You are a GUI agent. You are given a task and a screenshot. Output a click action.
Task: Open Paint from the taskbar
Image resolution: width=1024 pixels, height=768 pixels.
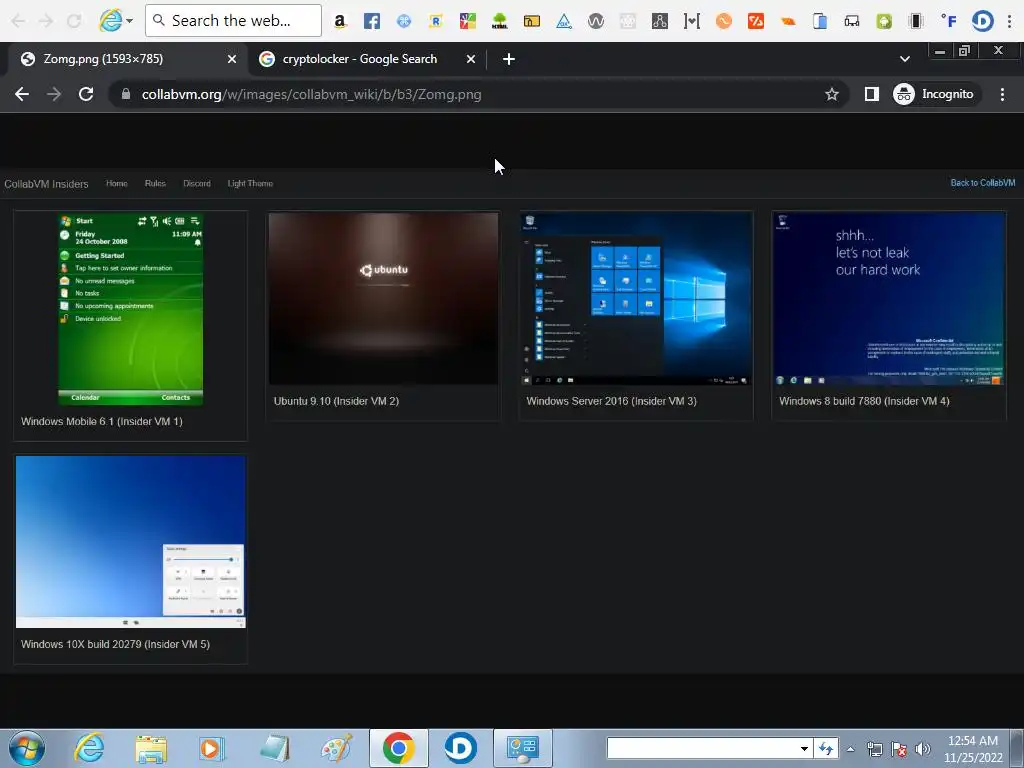(336, 748)
